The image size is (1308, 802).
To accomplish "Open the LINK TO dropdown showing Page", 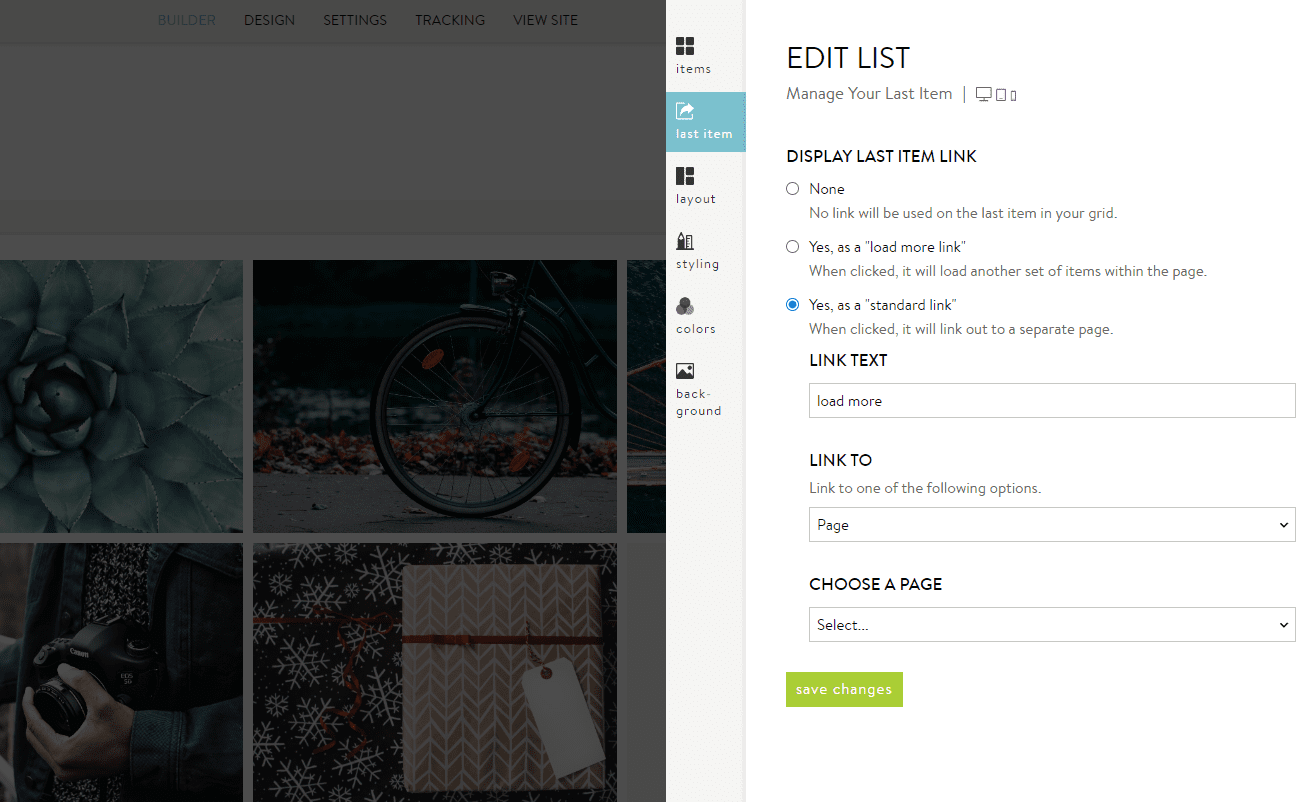I will tap(1051, 524).
